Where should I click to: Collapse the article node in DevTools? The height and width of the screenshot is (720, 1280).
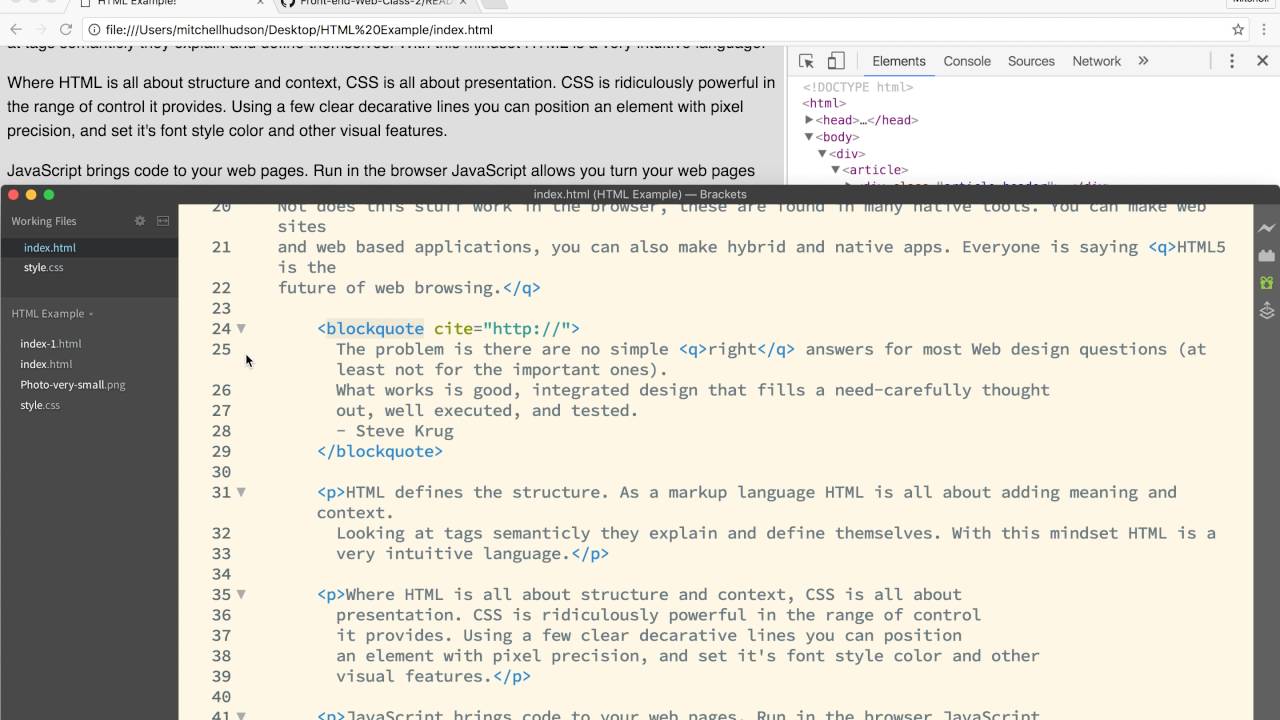pyautogui.click(x=835, y=170)
